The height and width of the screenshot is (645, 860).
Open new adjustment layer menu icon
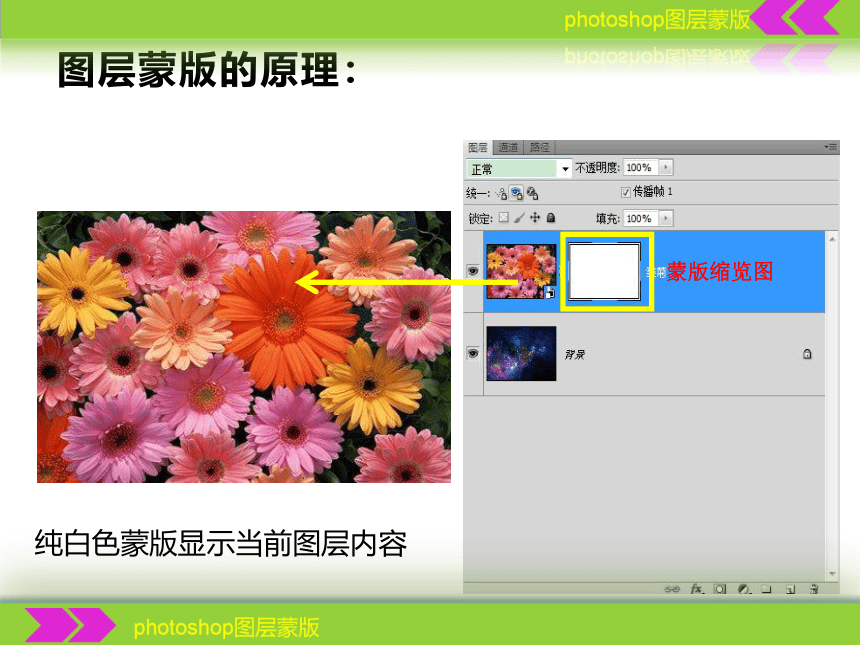[744, 589]
